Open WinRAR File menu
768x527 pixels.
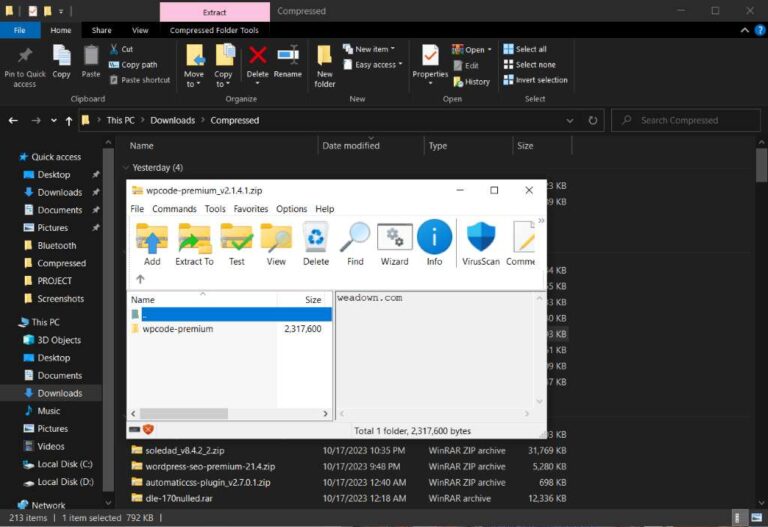(137, 209)
